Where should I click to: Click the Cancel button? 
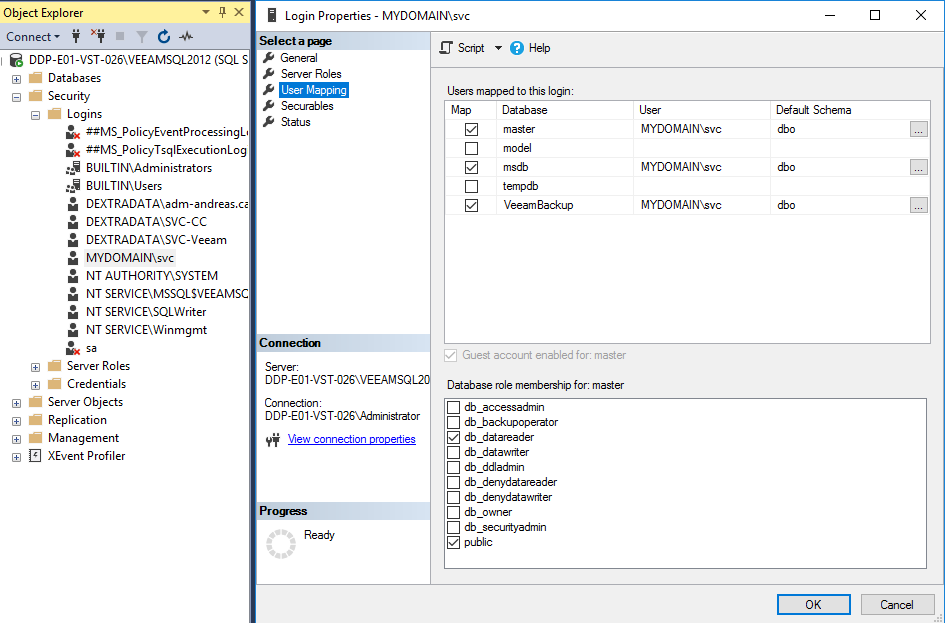tap(897, 605)
